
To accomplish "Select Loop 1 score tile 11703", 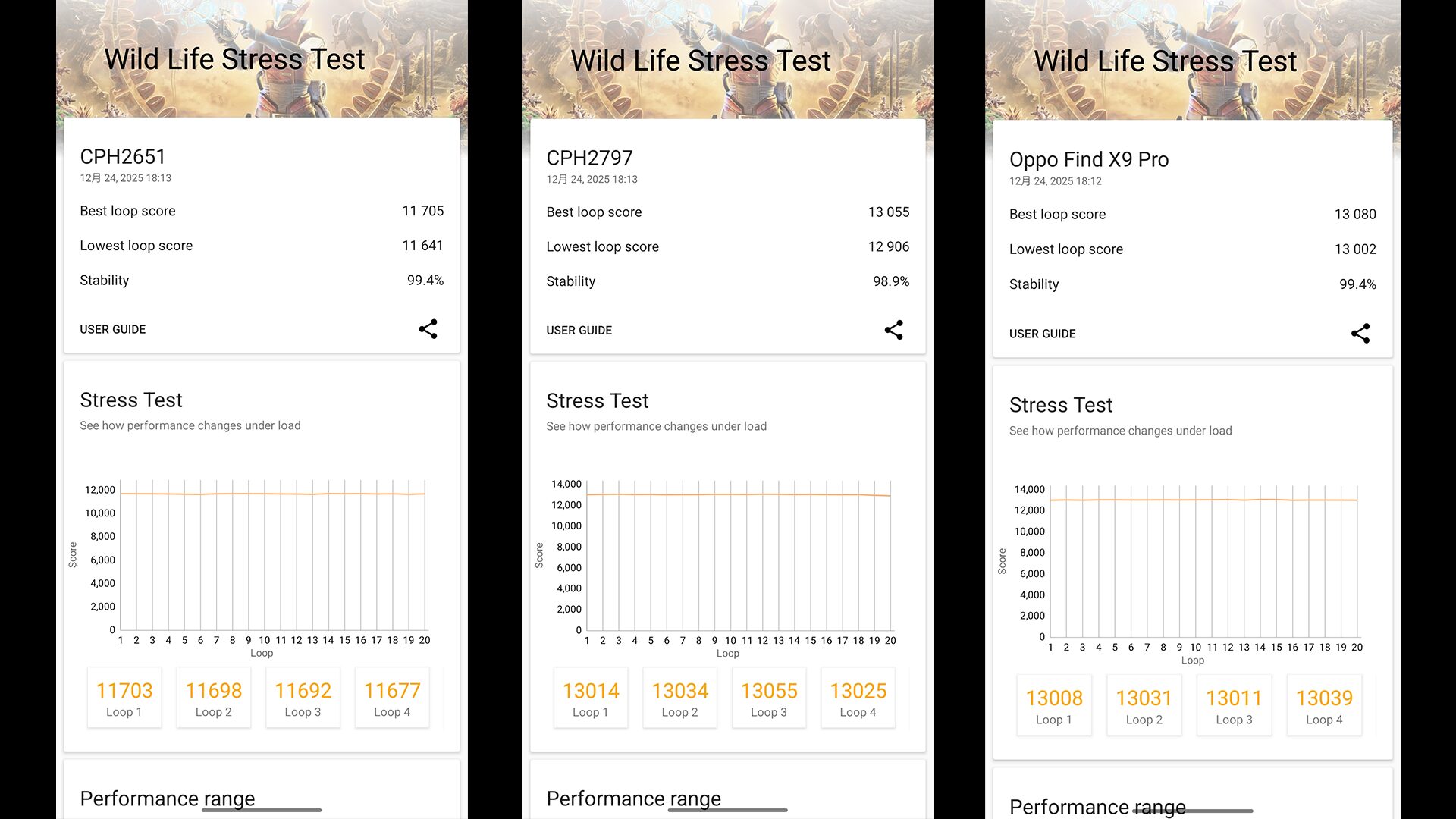I will (124, 698).
